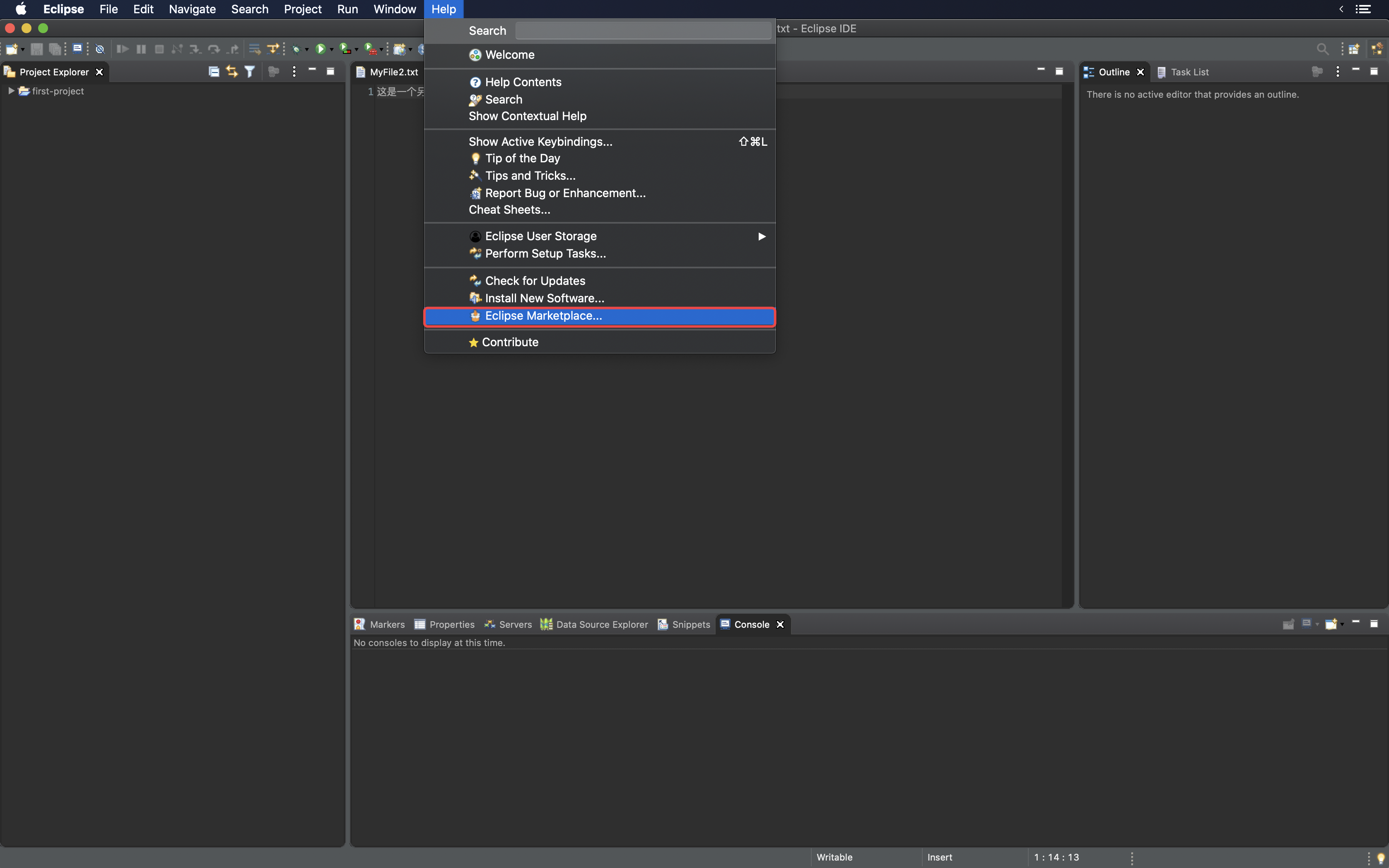Click the Drop to Frame icon

254,49
